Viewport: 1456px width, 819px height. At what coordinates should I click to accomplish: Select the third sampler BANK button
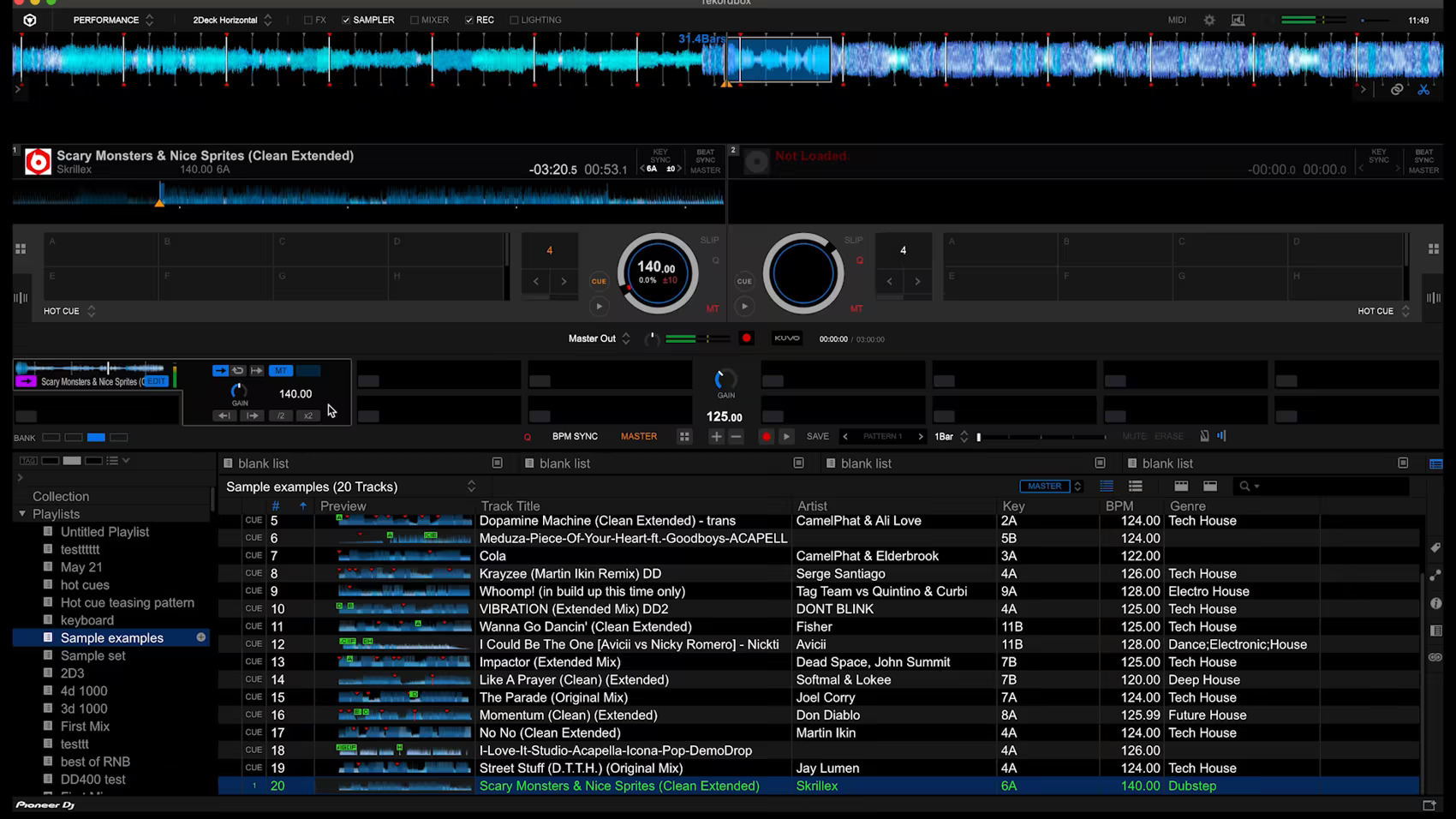click(x=96, y=438)
